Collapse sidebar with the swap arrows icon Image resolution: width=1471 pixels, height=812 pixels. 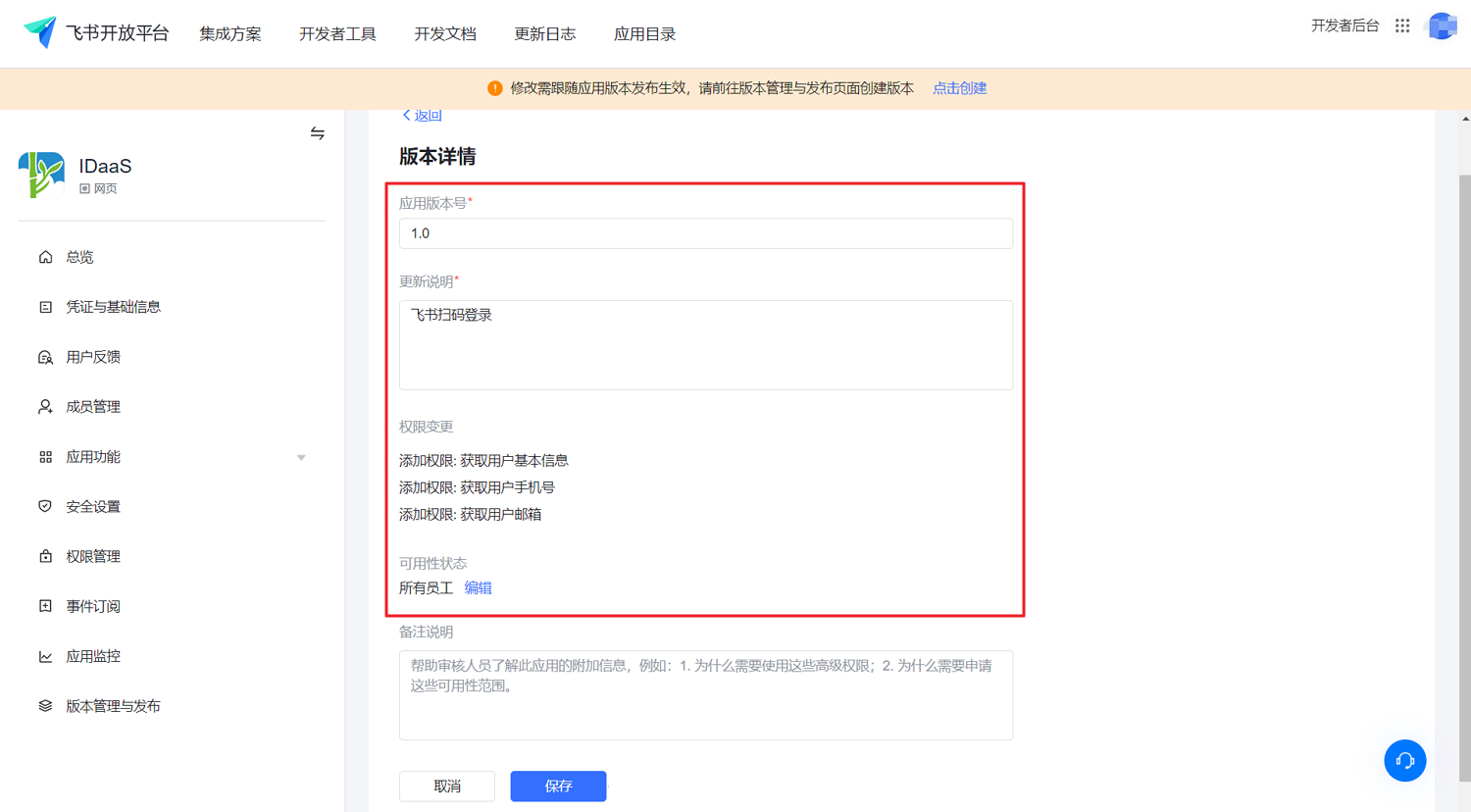point(317,133)
